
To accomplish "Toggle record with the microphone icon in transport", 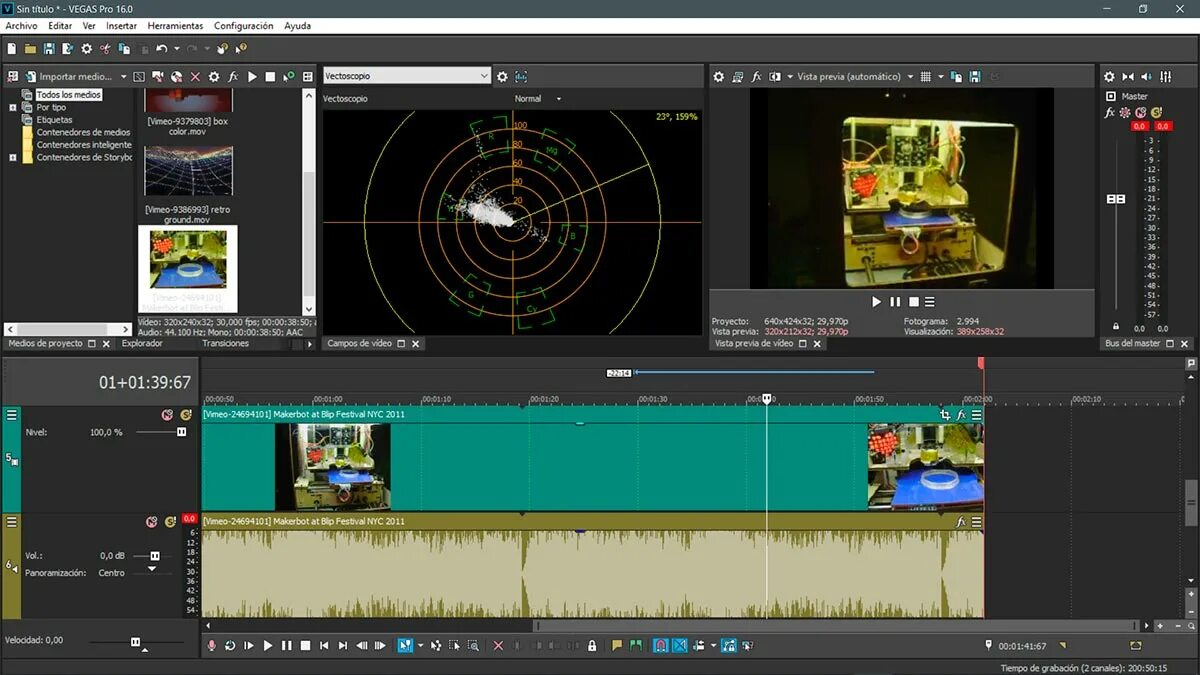I will [212, 646].
